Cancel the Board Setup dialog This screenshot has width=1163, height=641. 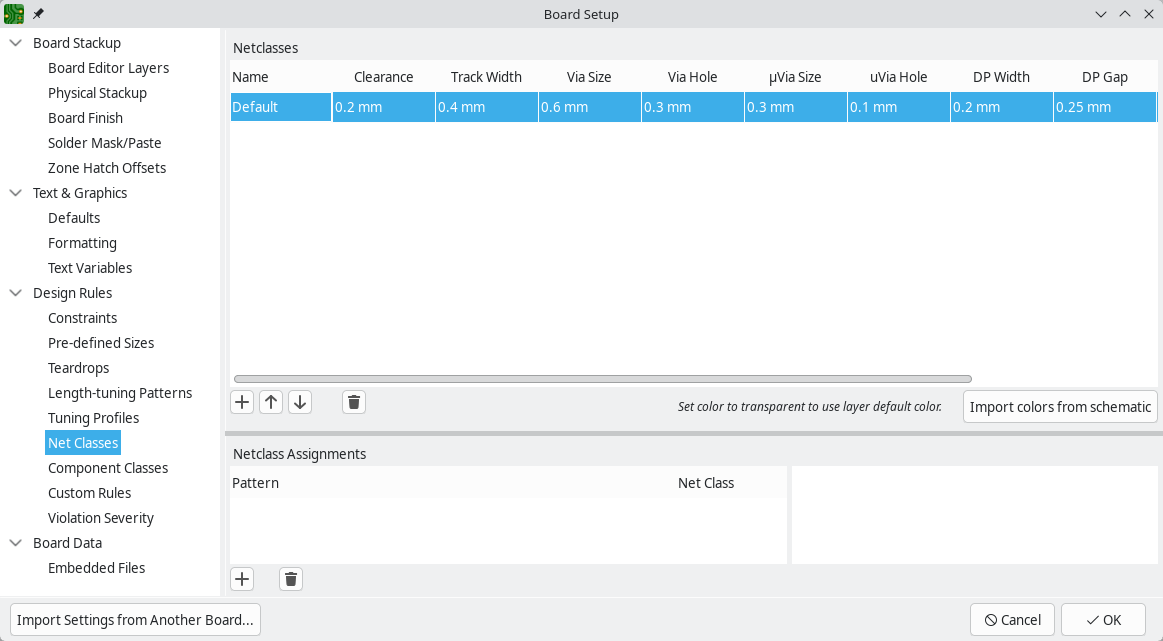click(1012, 620)
